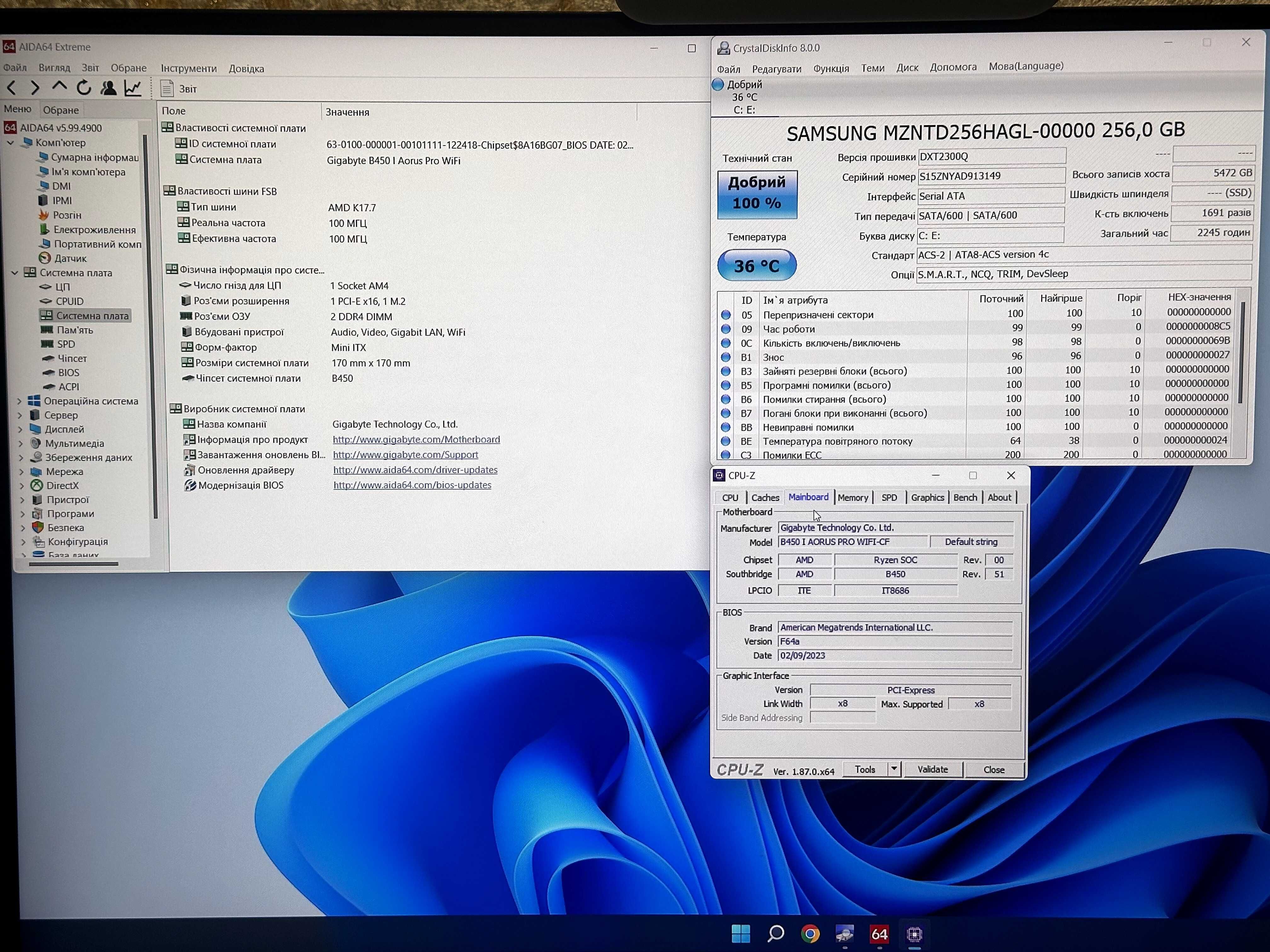Click the AIDA64 back navigation arrow
Screen dimensions: 1270x952
[11, 88]
